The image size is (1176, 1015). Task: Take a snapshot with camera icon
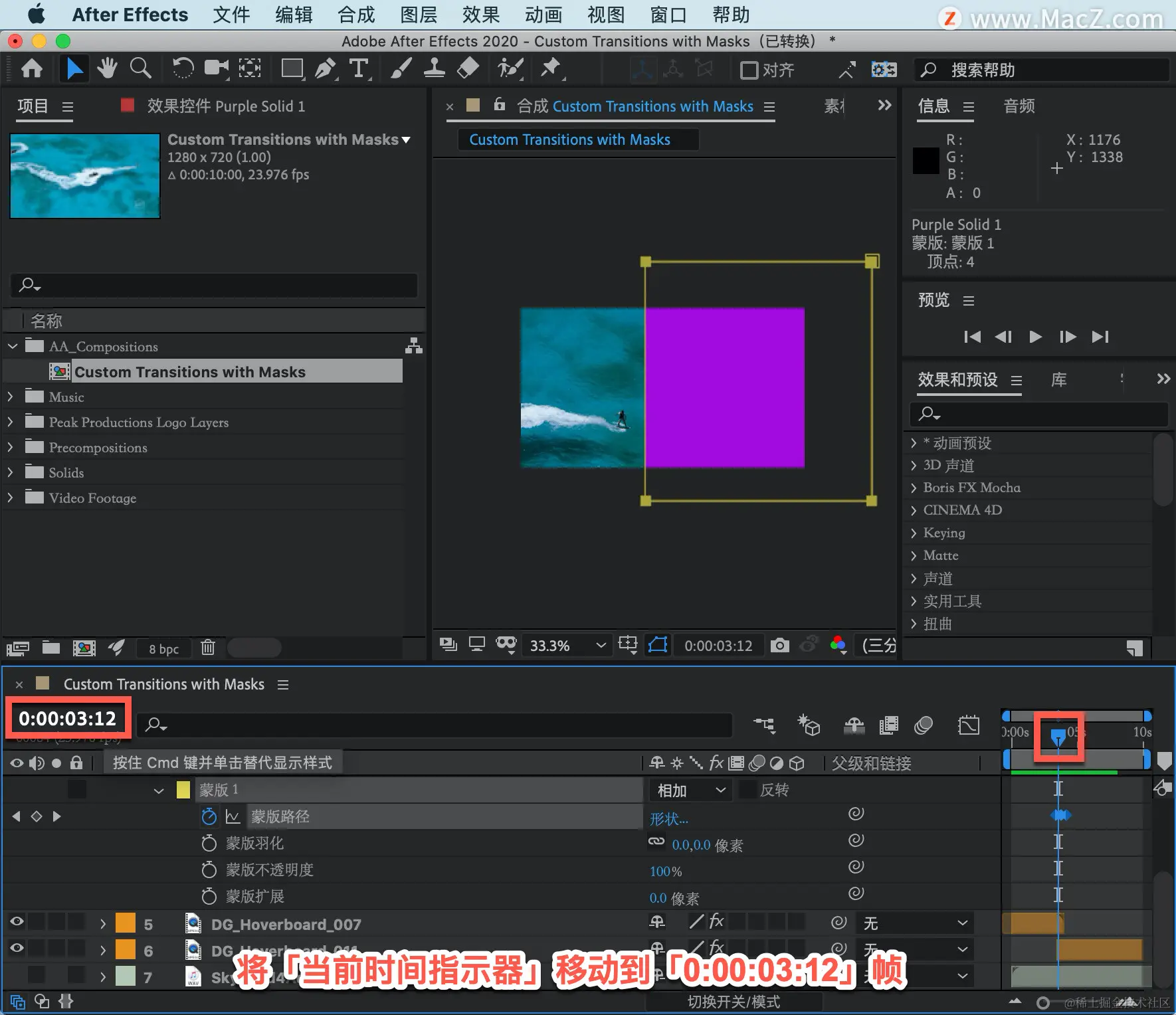pos(780,645)
